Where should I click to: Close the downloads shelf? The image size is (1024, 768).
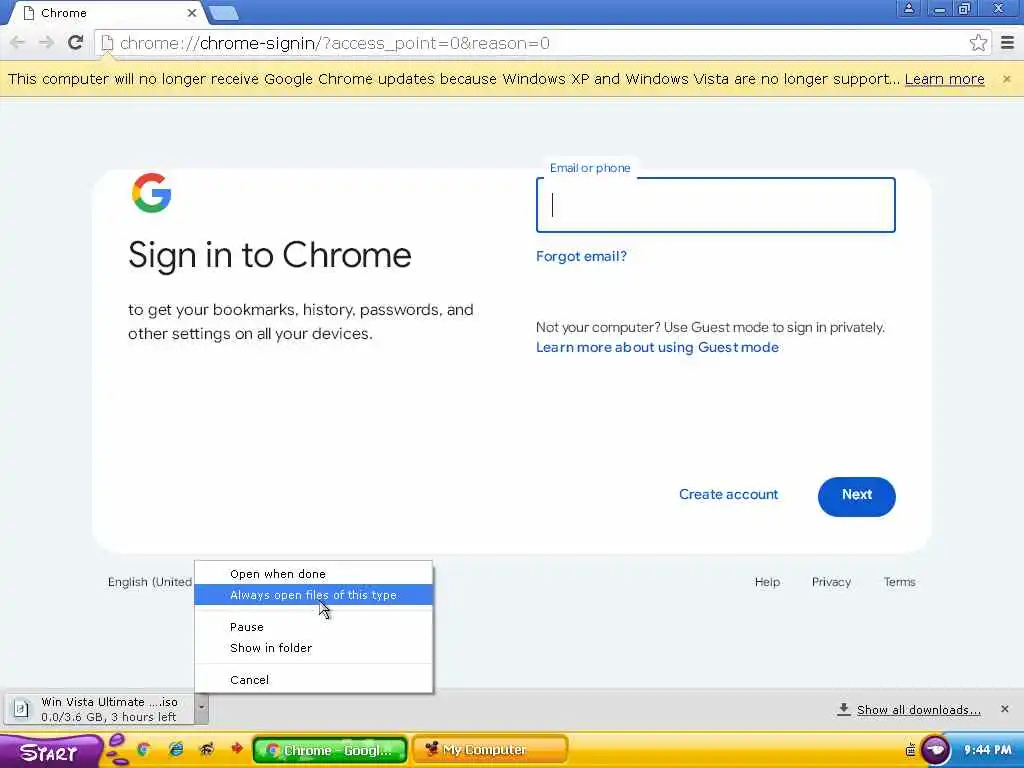tap(1004, 709)
